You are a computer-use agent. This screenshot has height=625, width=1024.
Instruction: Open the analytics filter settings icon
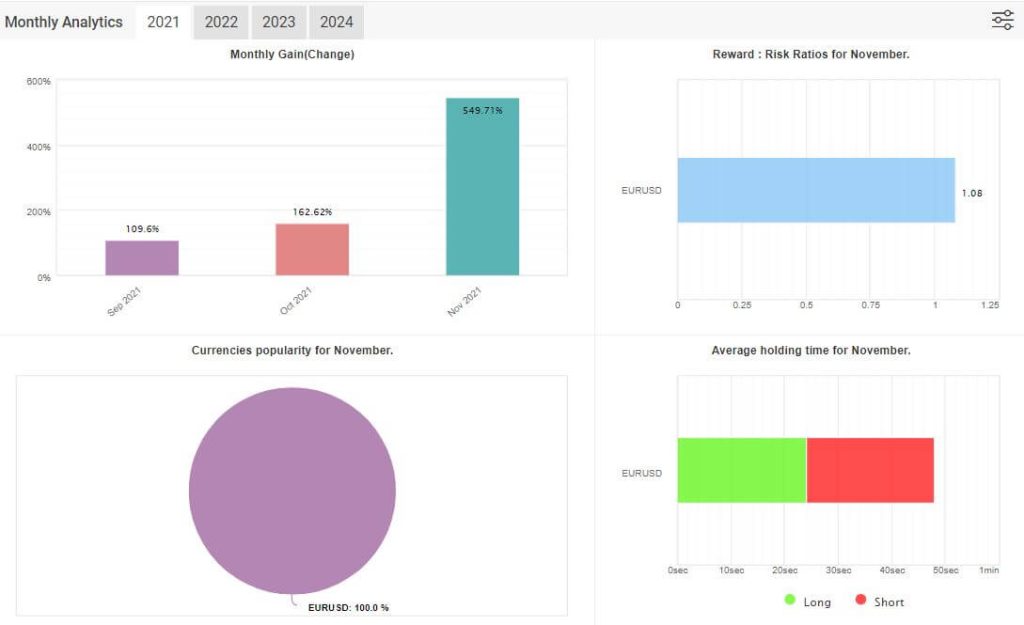coord(1002,20)
